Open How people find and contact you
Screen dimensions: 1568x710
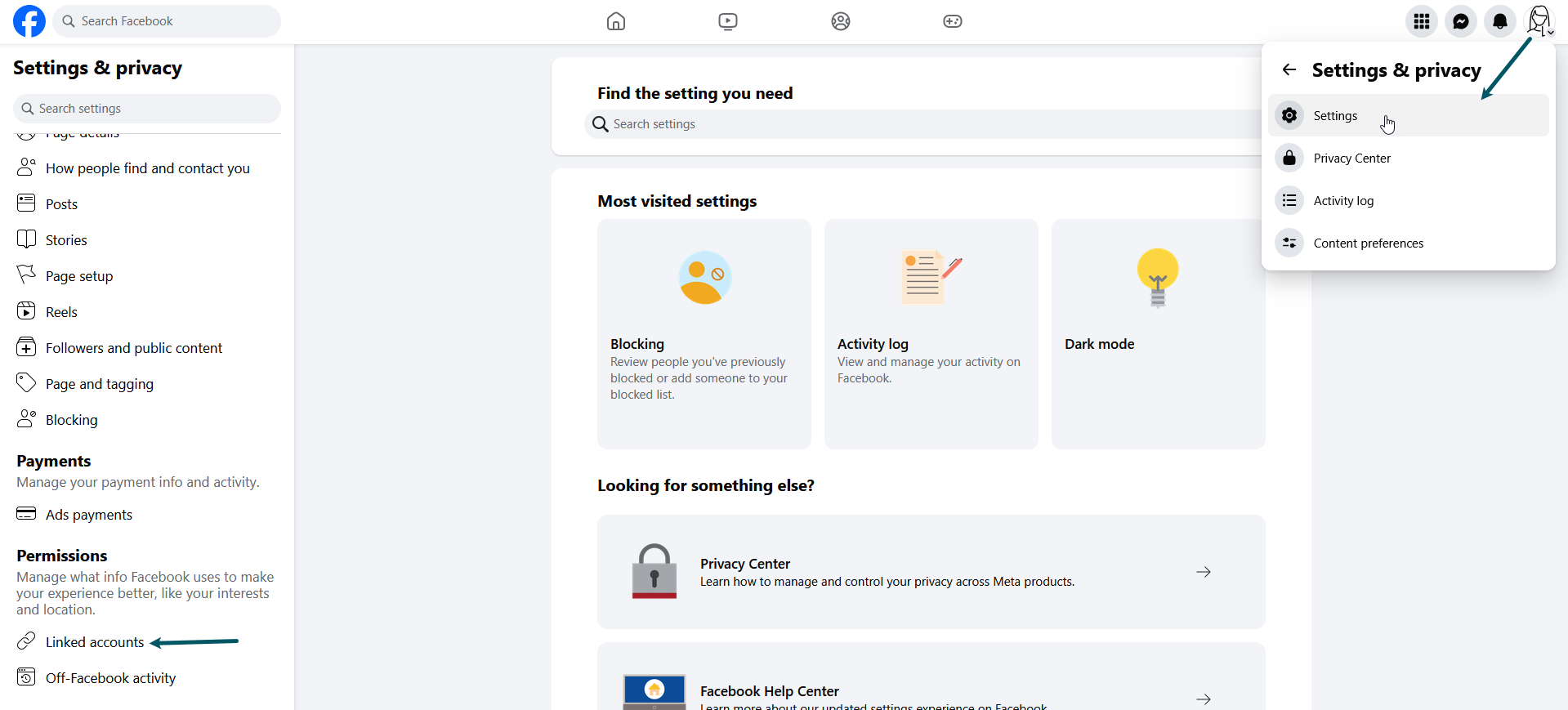pos(147,168)
